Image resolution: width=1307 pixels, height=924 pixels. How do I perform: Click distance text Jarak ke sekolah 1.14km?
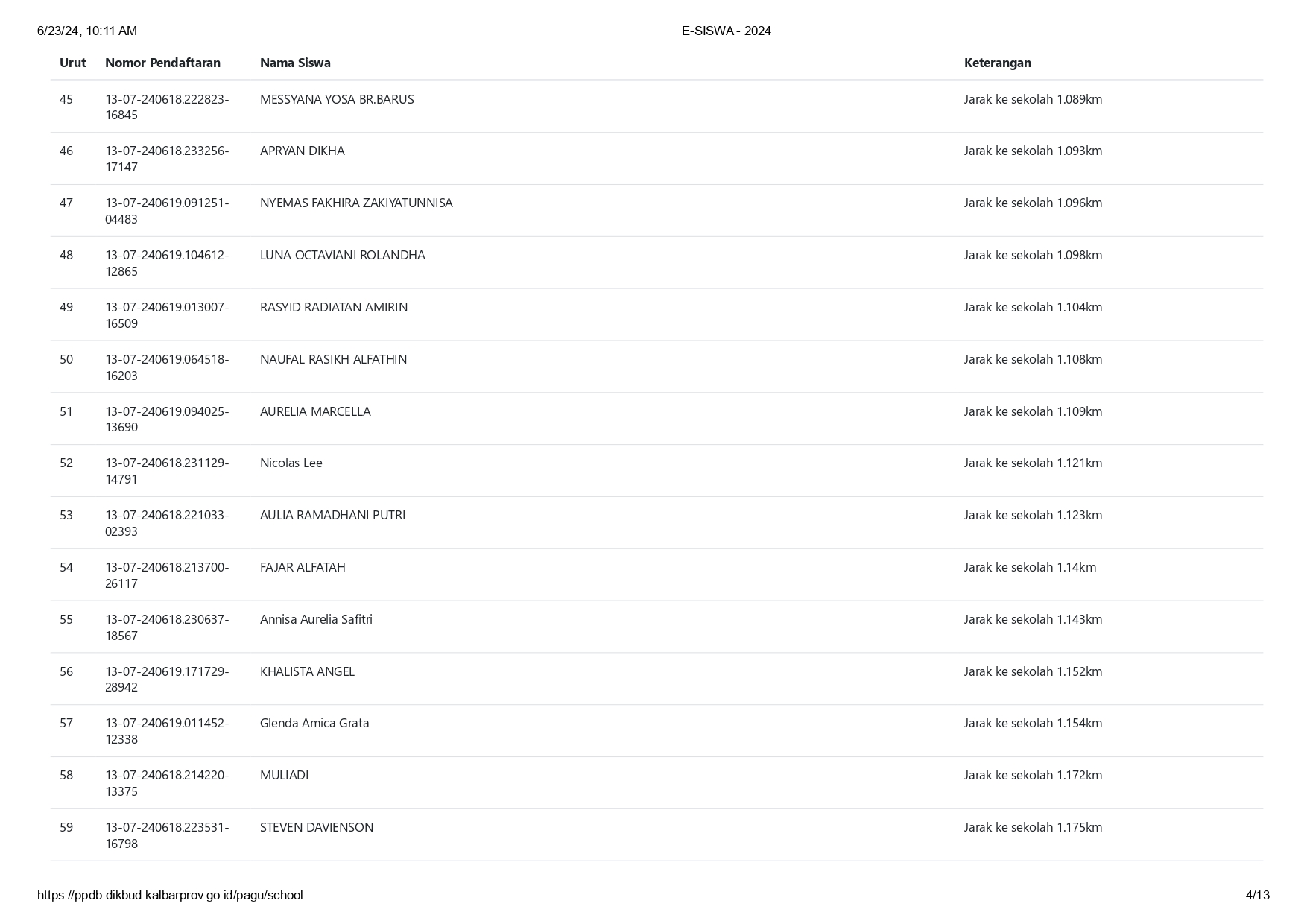(x=1030, y=567)
